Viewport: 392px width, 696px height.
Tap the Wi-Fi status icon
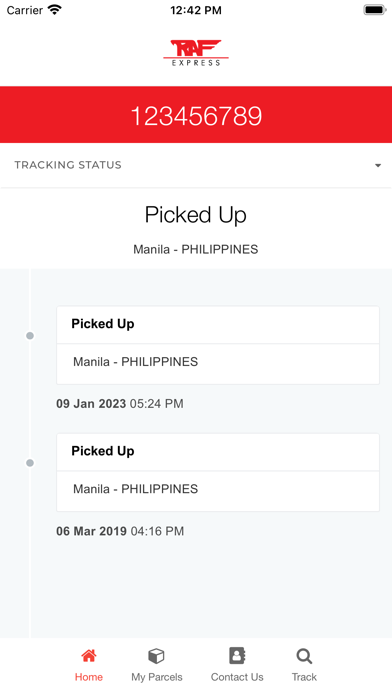55,10
